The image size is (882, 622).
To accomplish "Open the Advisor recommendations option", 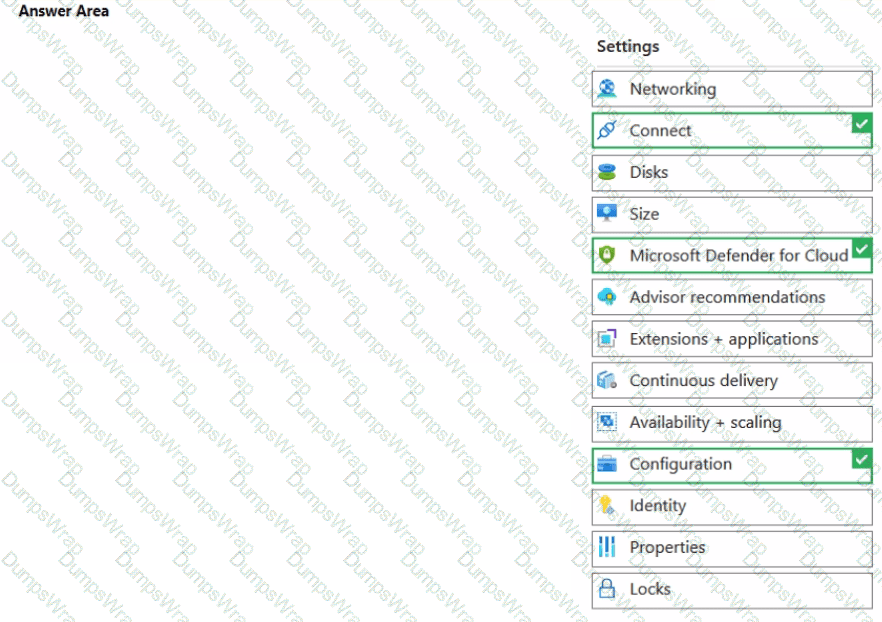I will pyautogui.click(x=727, y=297).
